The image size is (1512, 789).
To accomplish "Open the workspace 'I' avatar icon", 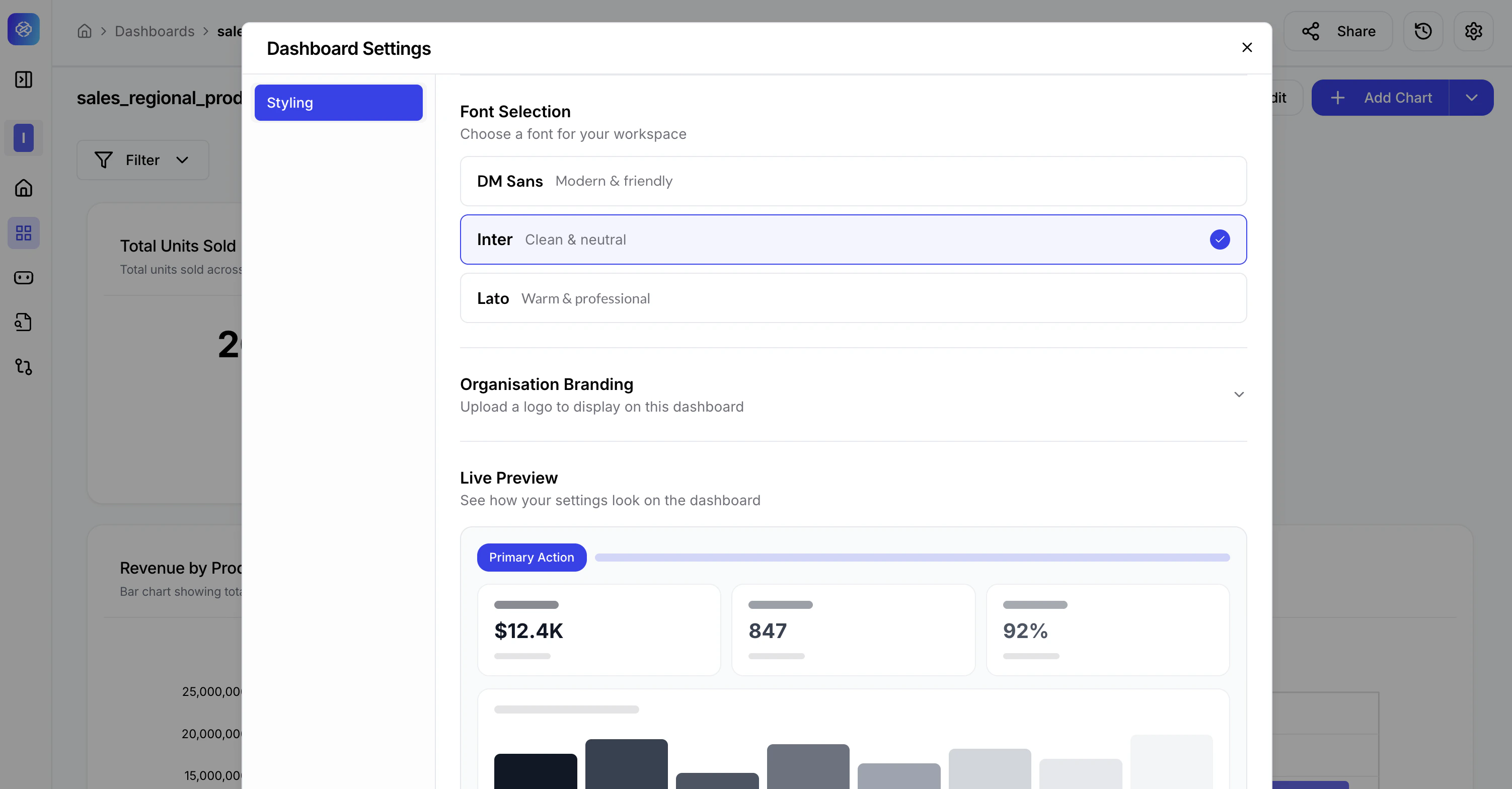I will point(24,138).
